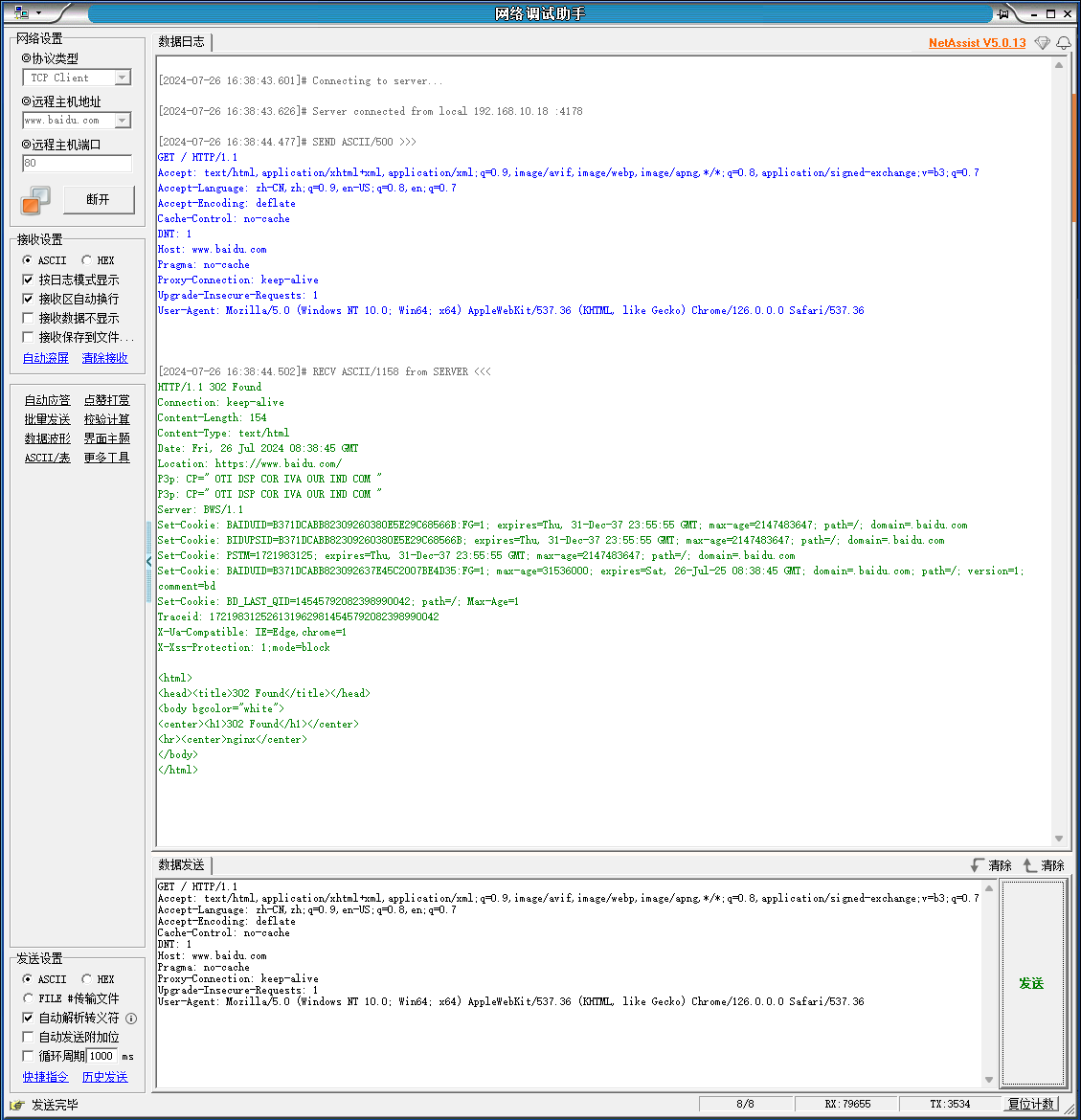Open the NetAssist V5.0.13 link
Image resolution: width=1081 pixels, height=1120 pixels.
tap(977, 43)
